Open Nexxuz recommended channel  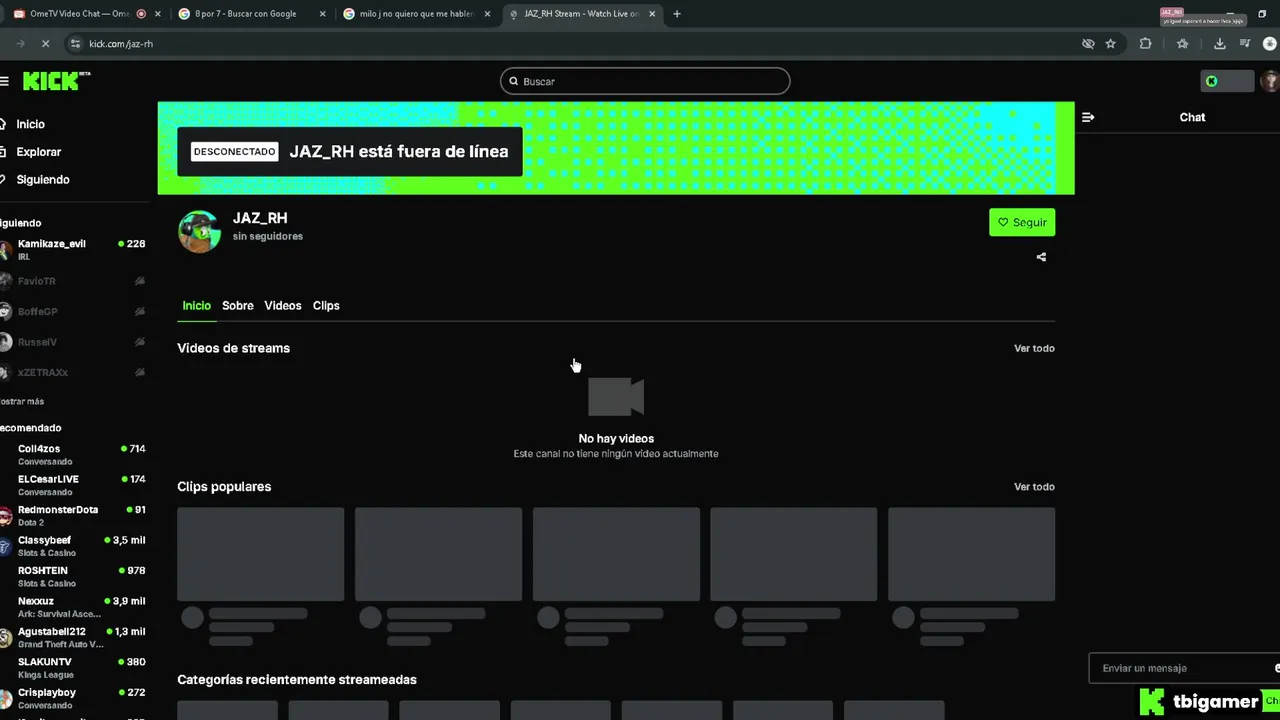[73, 607]
